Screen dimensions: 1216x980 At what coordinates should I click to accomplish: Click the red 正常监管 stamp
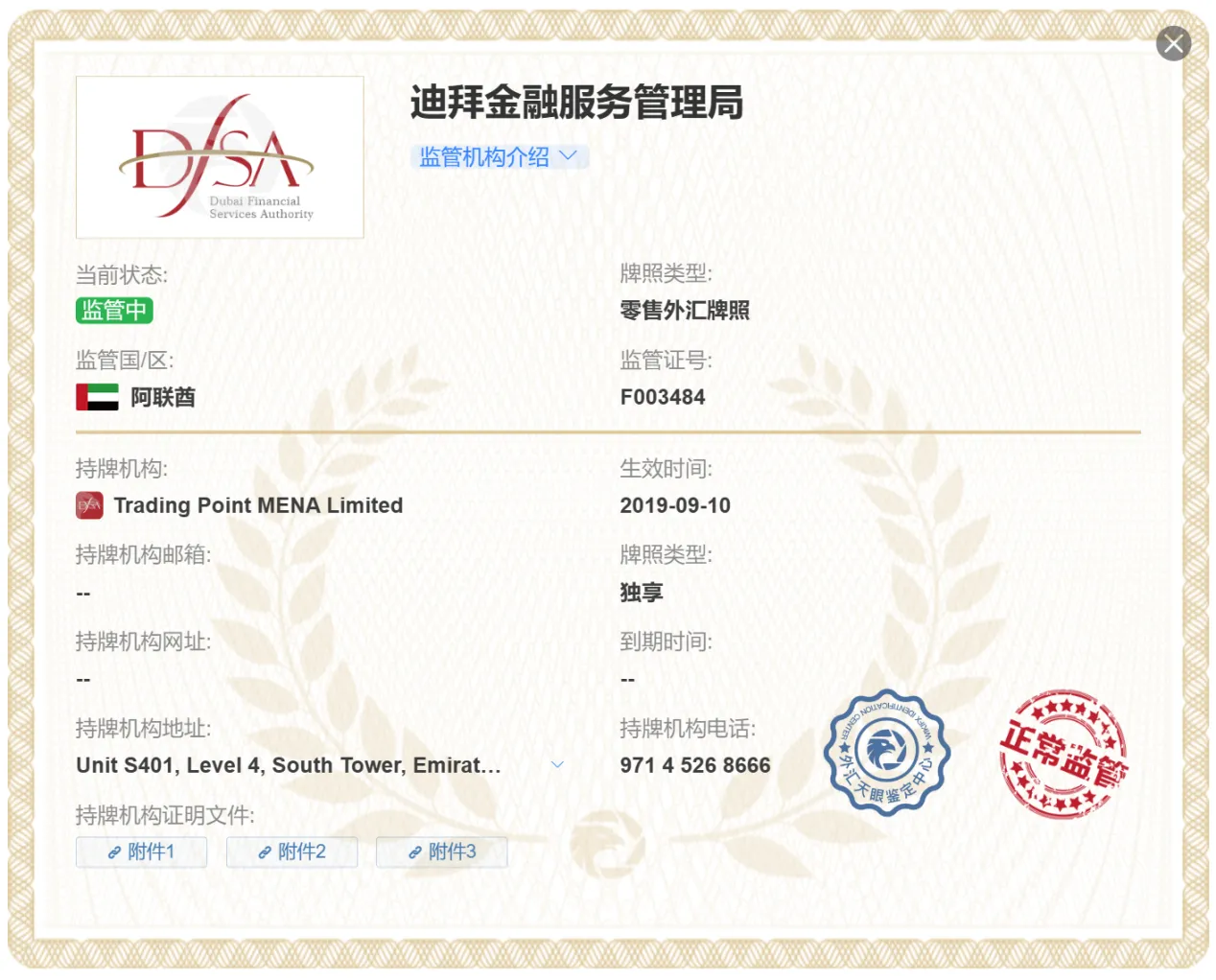[x=1063, y=754]
